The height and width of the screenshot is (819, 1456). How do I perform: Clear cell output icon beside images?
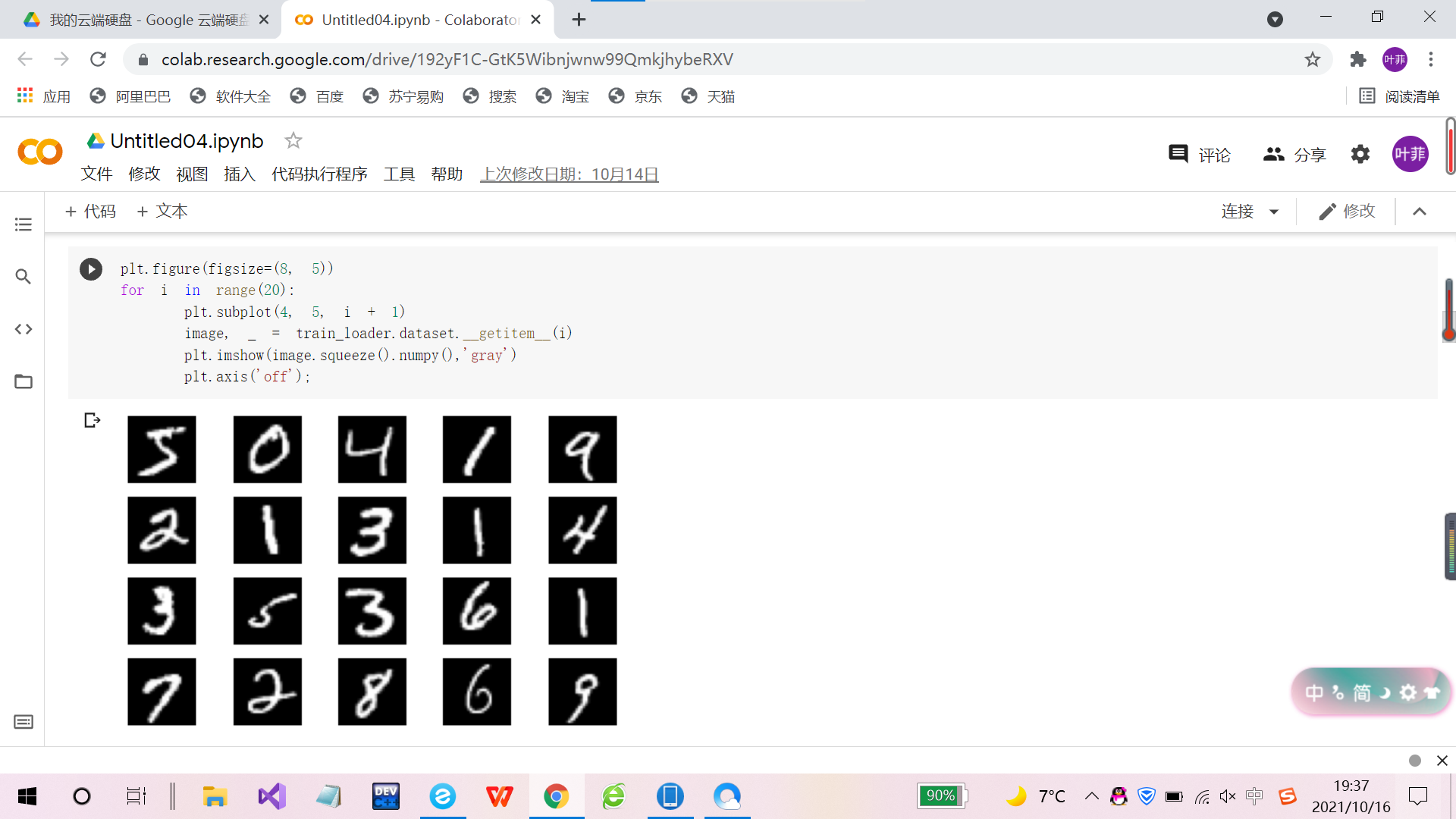92,420
